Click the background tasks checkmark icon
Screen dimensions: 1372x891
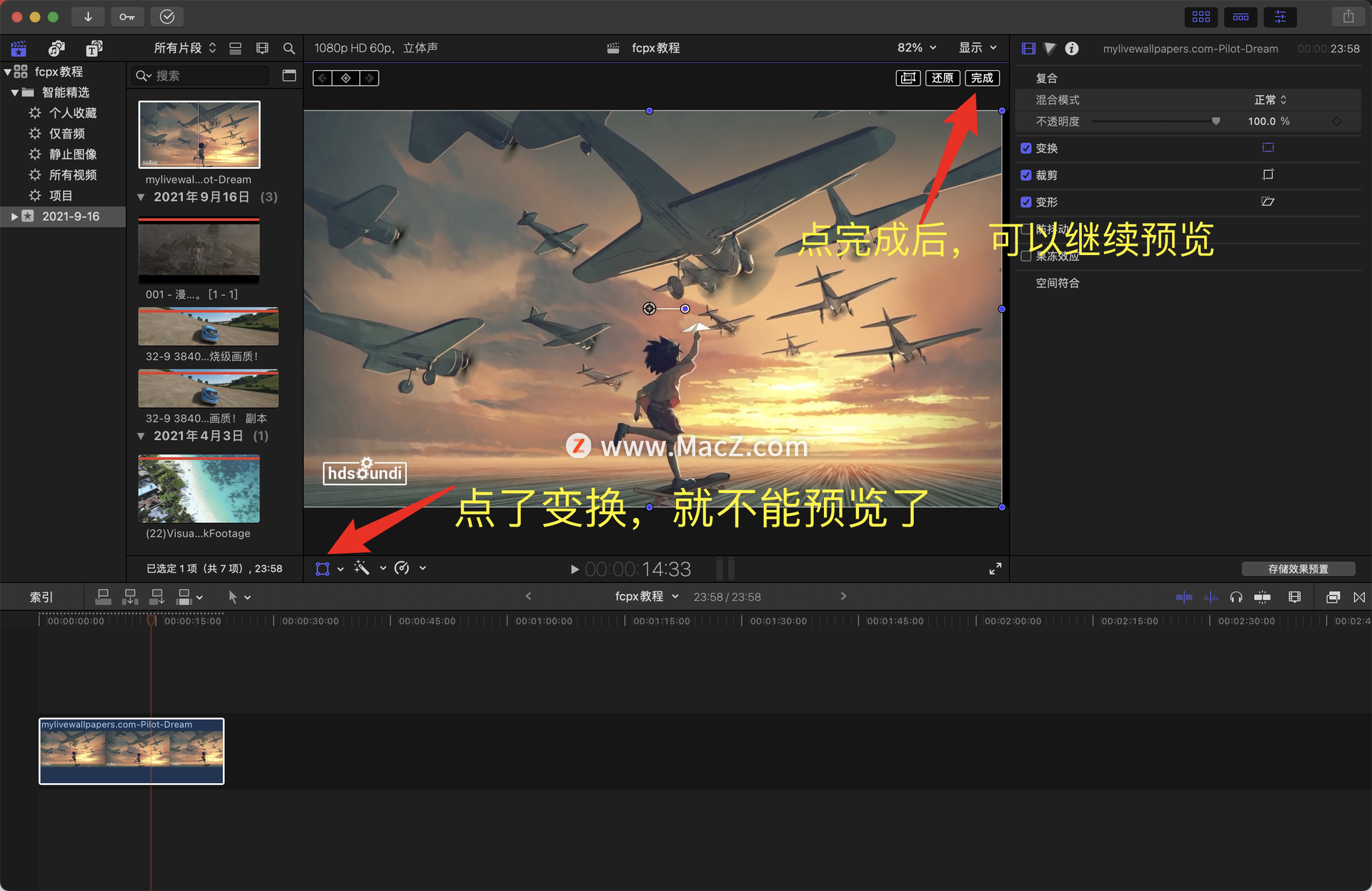pyautogui.click(x=167, y=16)
